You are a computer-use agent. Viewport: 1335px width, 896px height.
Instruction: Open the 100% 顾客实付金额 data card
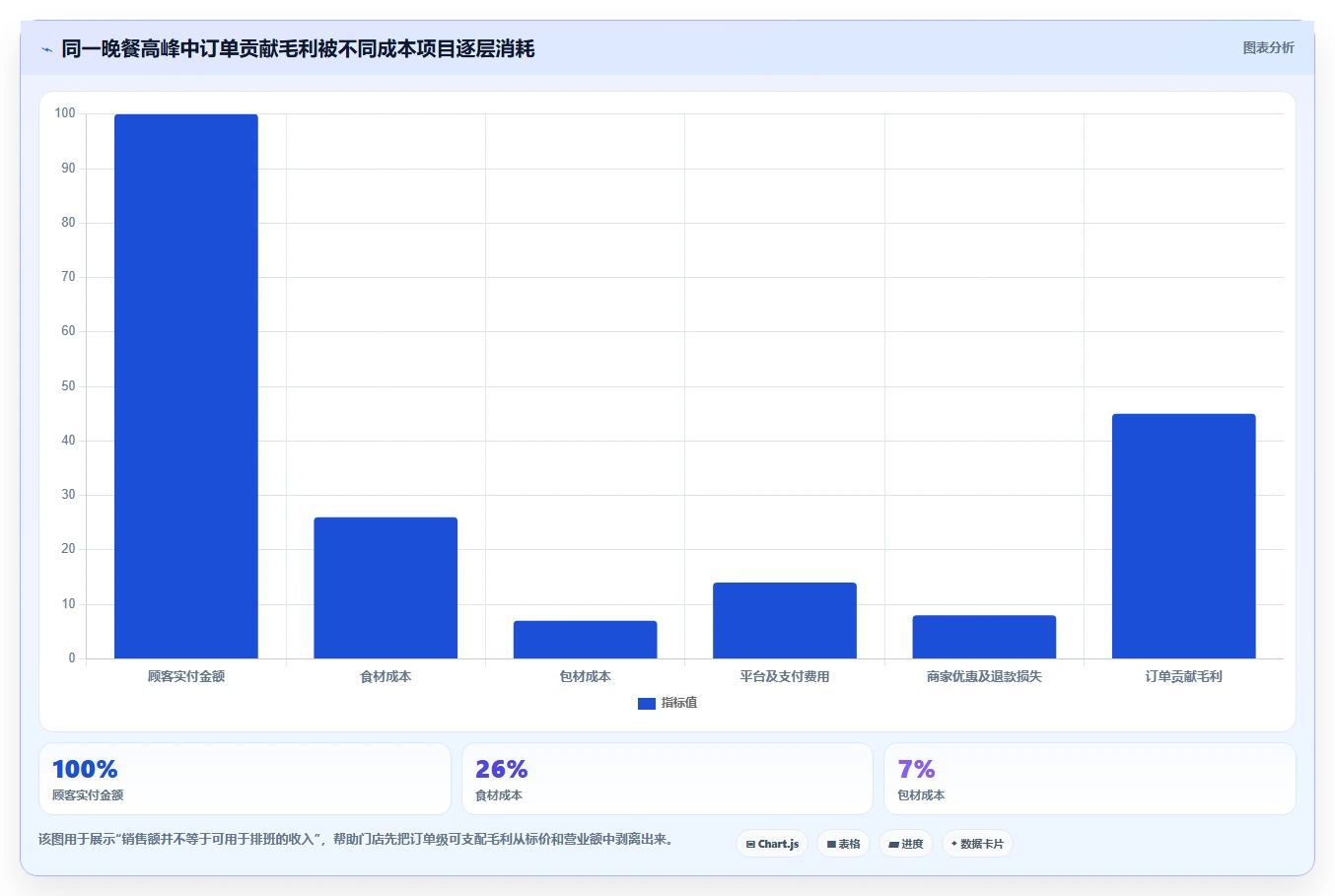(245, 779)
